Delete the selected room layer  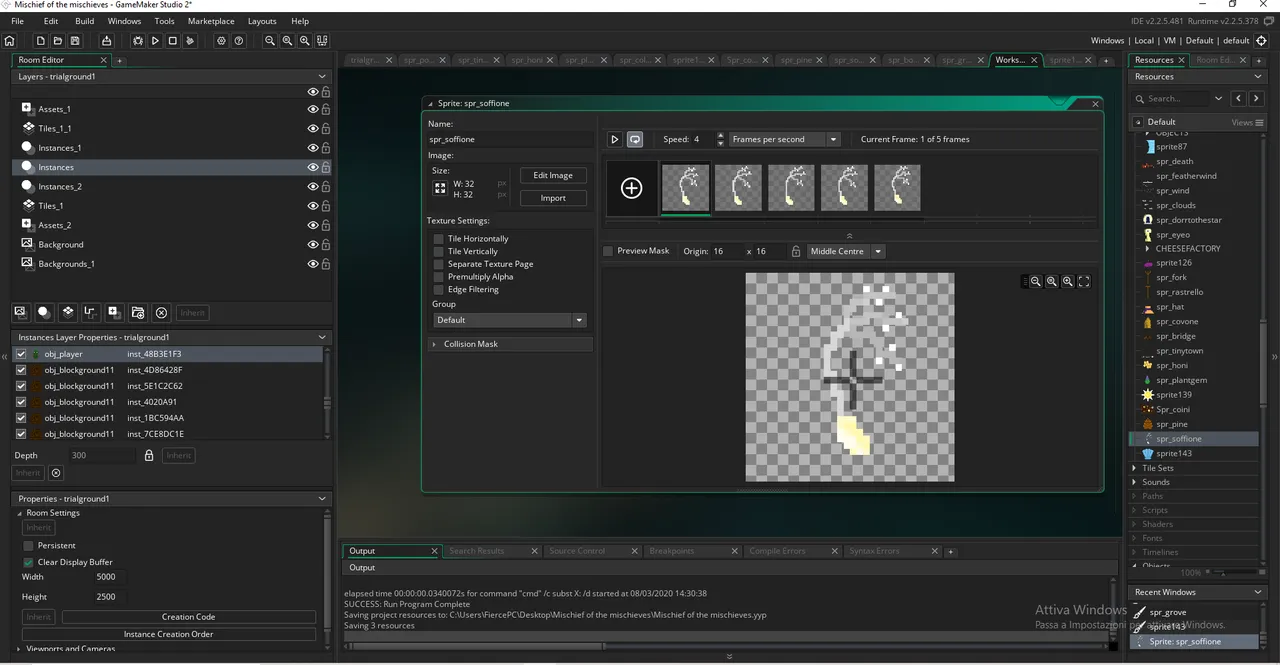161,312
